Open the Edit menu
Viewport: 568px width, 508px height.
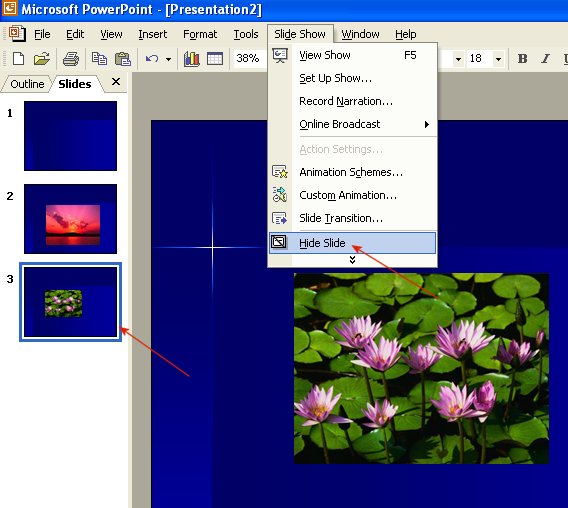75,34
